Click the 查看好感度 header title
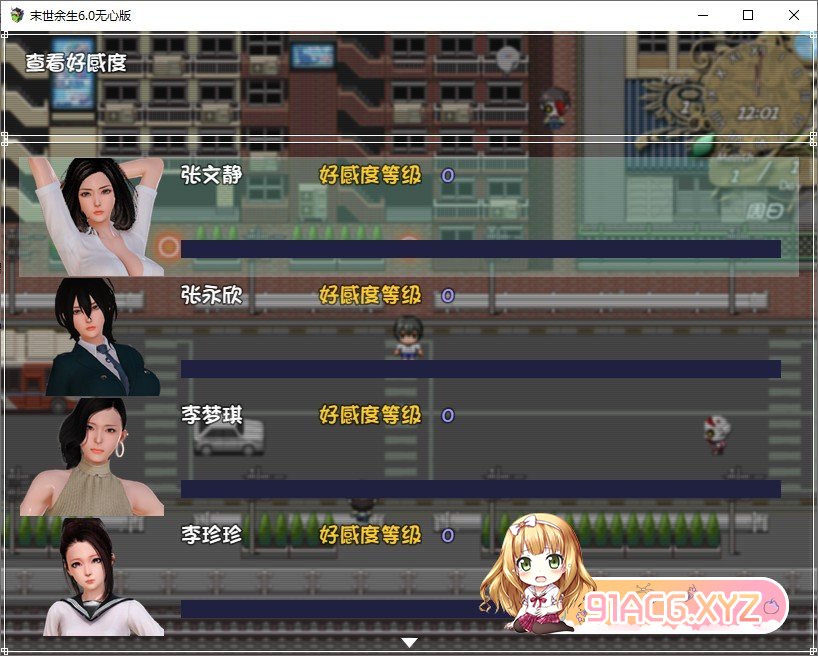Viewport: 818px width, 656px height. pos(76,62)
